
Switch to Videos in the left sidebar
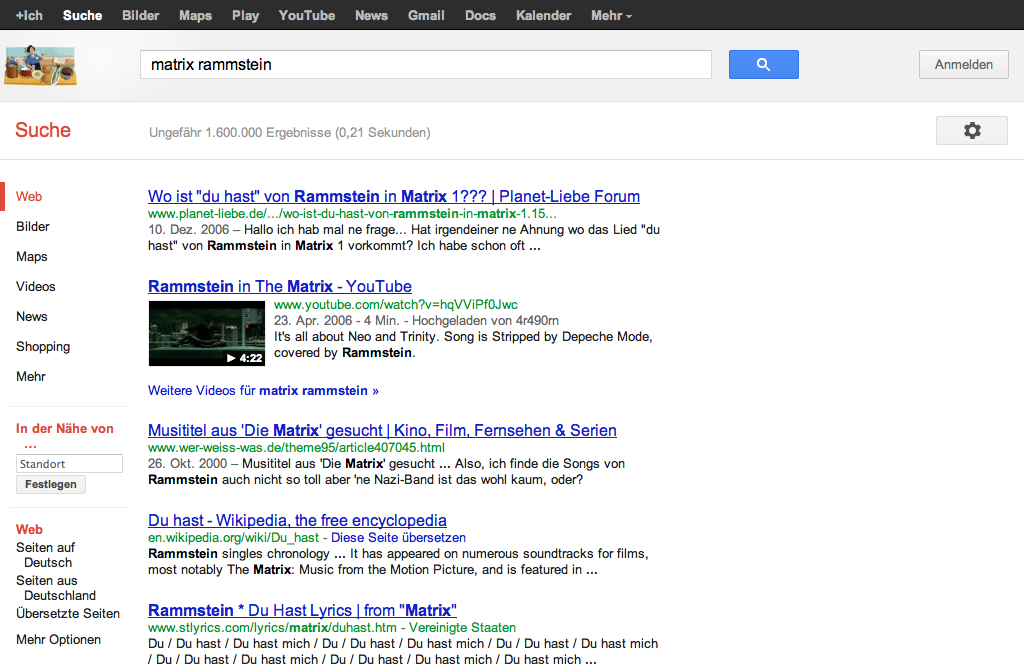point(35,287)
